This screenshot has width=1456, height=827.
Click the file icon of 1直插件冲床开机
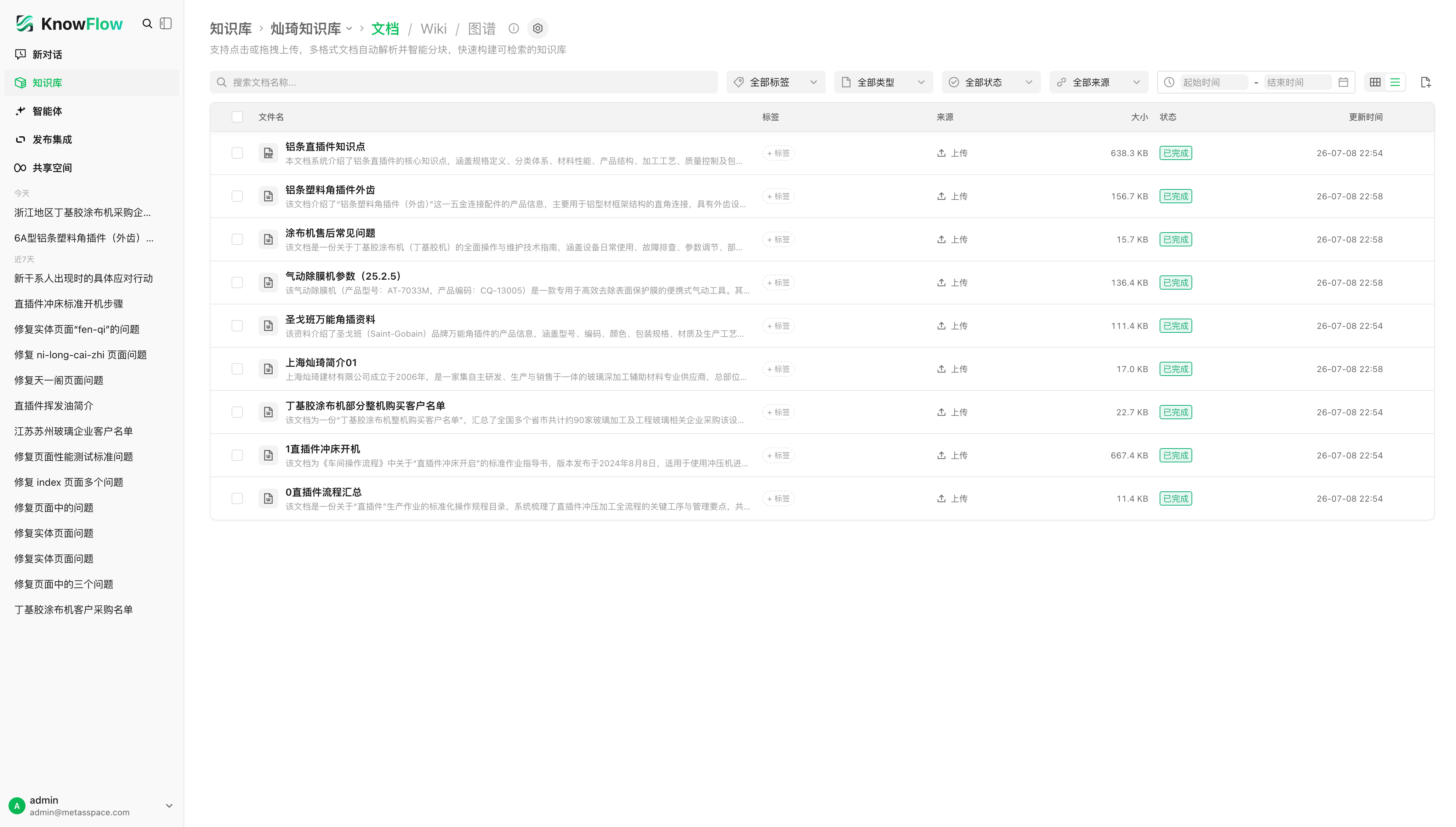(x=268, y=456)
